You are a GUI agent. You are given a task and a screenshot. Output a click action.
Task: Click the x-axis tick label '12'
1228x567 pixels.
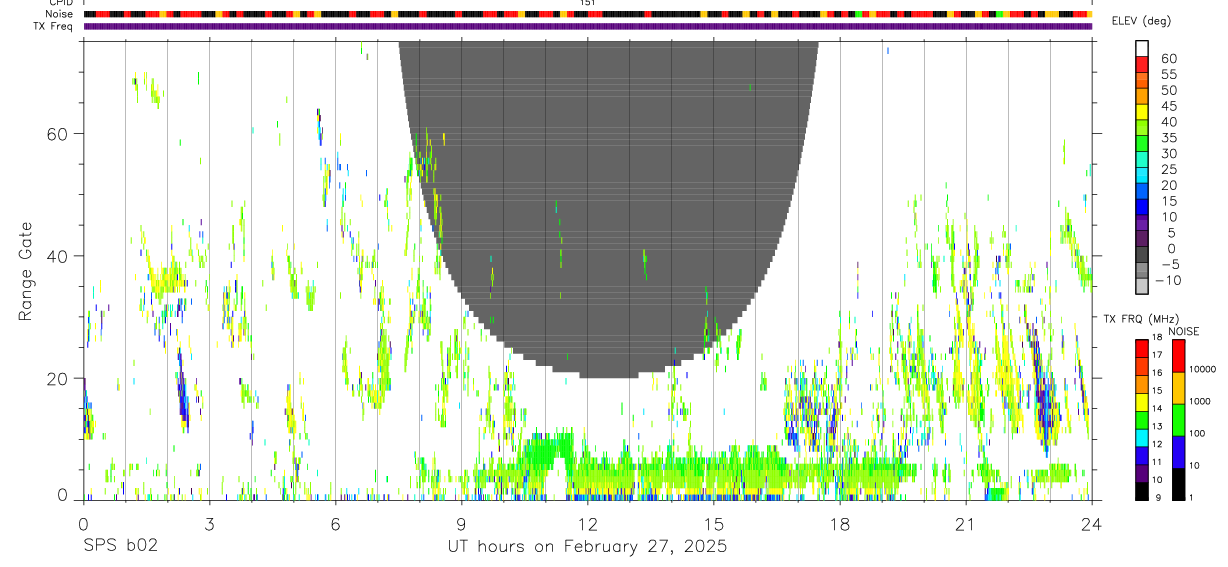[587, 523]
